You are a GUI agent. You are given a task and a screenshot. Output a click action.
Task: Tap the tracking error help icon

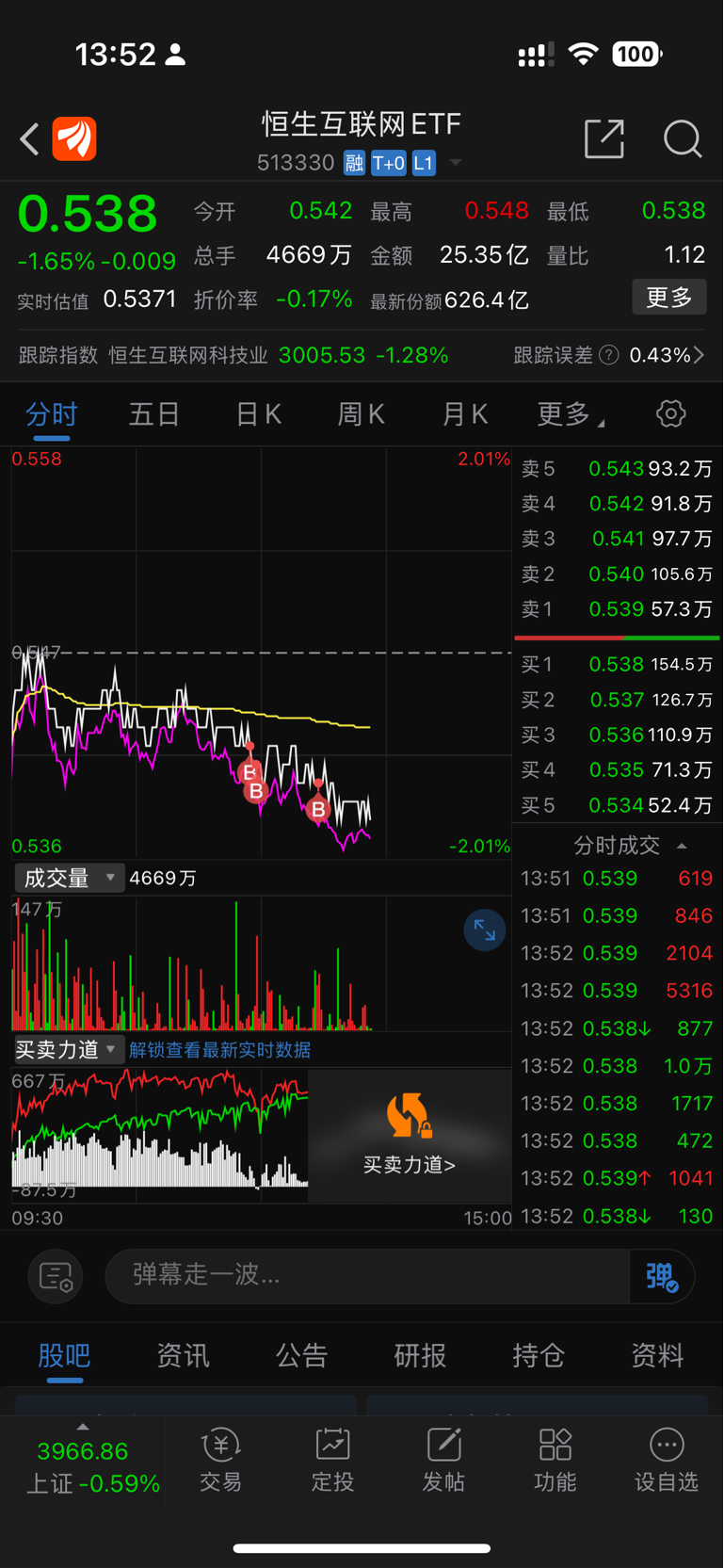(x=609, y=355)
